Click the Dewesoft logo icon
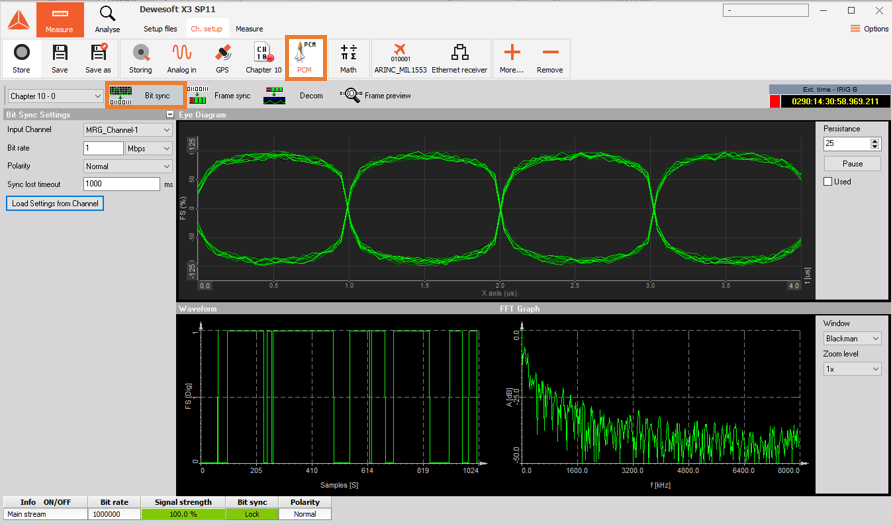Screen dimensions: 892x526 click(x=18, y=20)
